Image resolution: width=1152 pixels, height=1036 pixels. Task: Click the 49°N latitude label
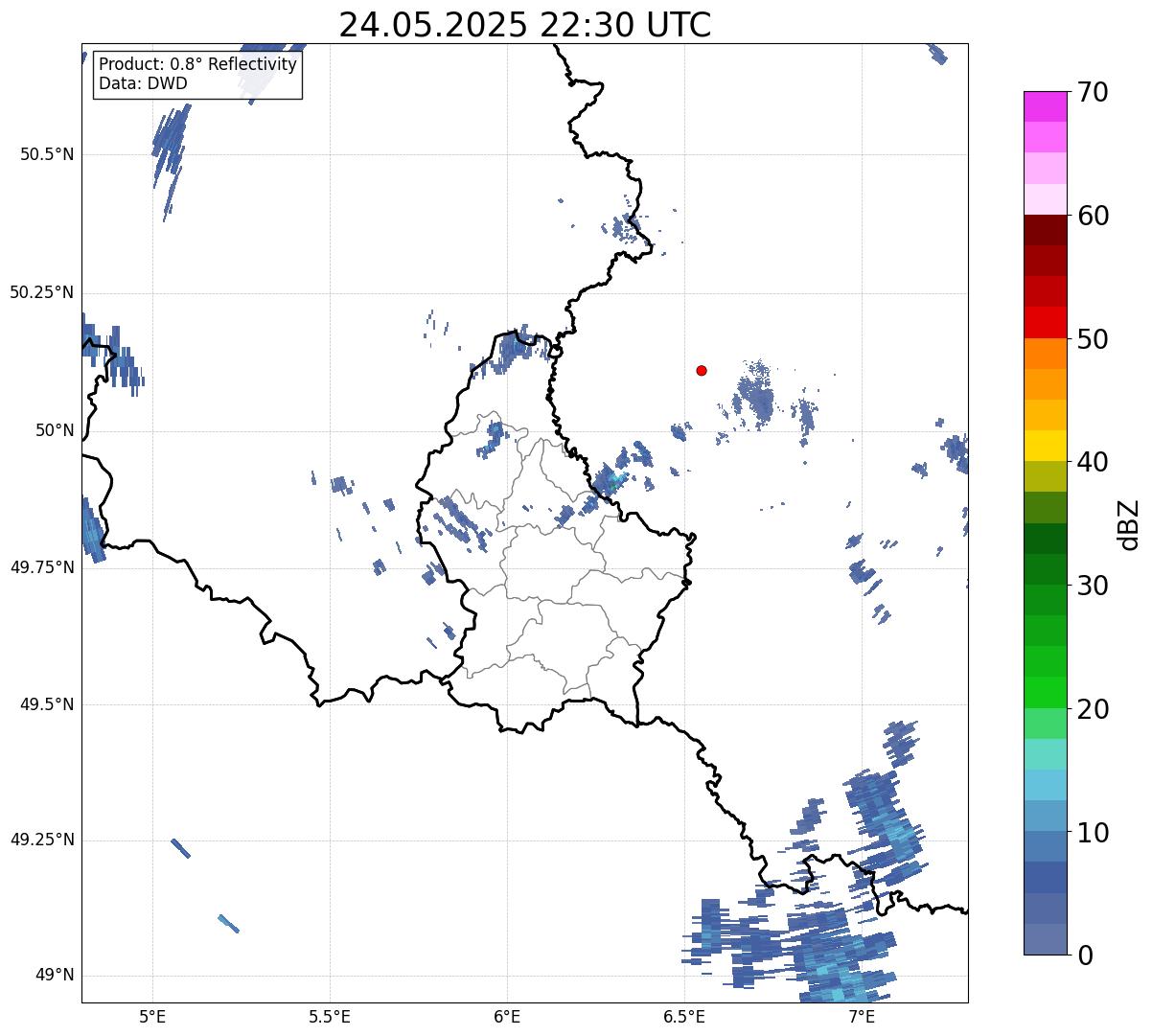55,976
